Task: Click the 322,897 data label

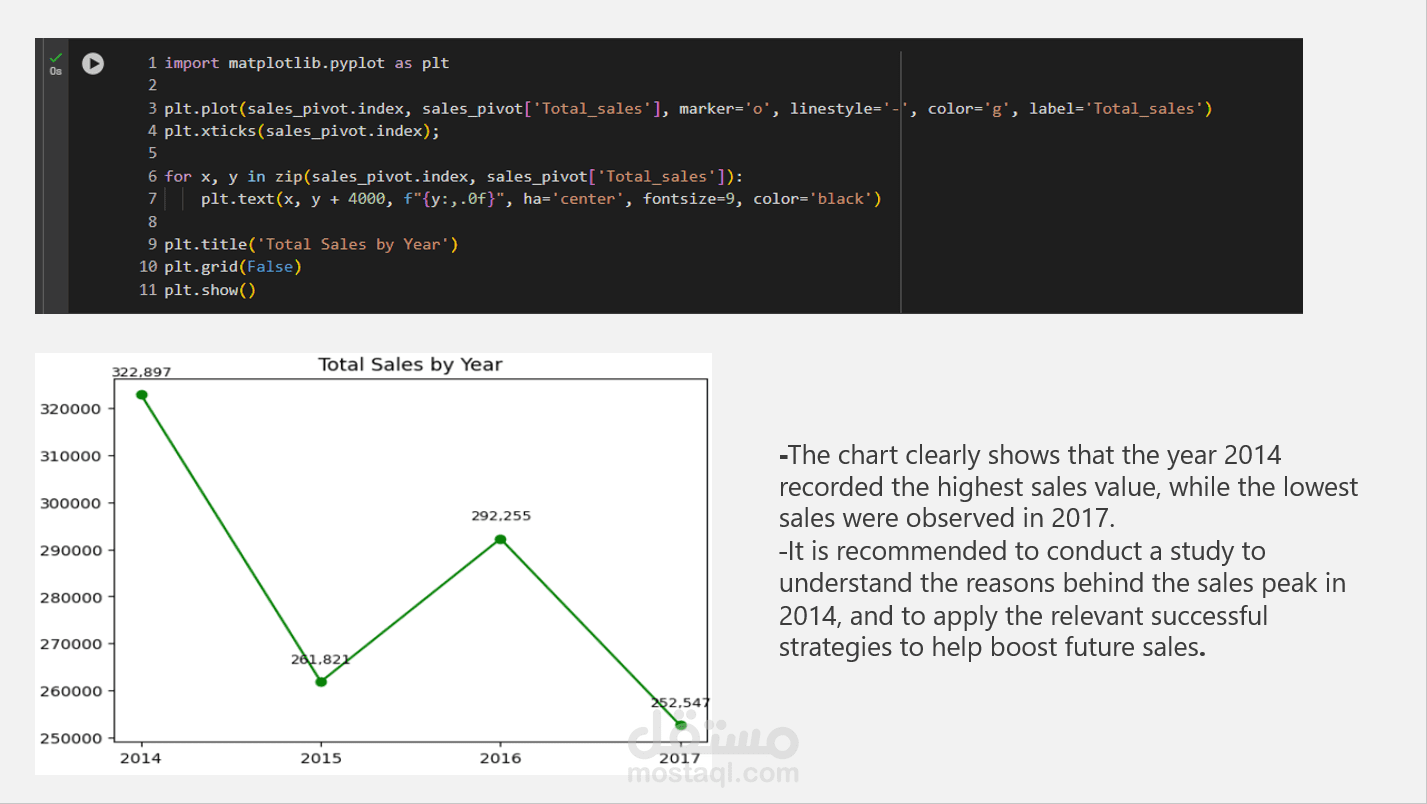Action: tap(141, 372)
